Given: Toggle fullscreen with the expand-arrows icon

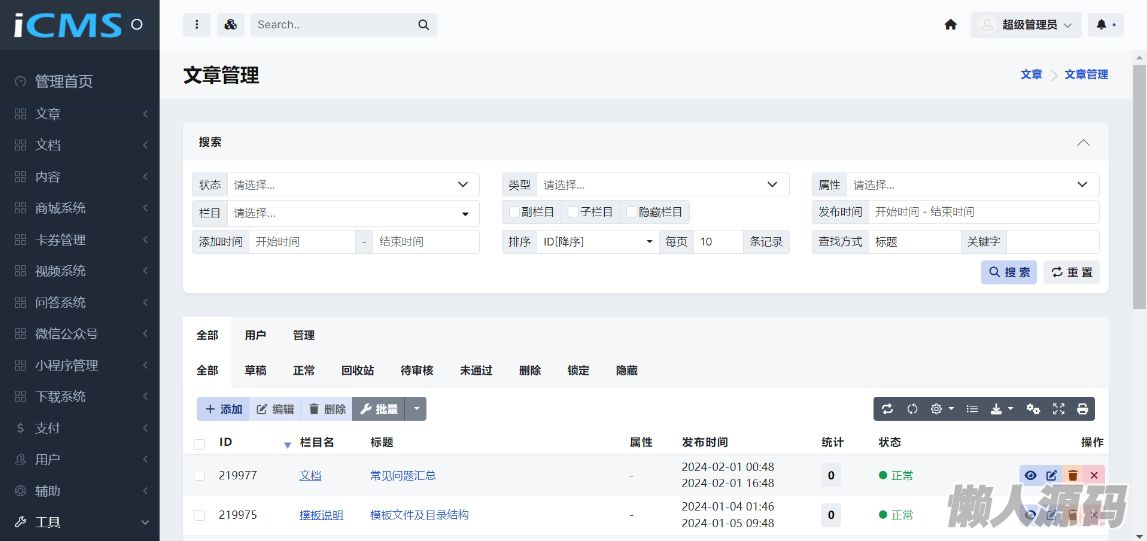Looking at the screenshot, I should tap(1058, 409).
